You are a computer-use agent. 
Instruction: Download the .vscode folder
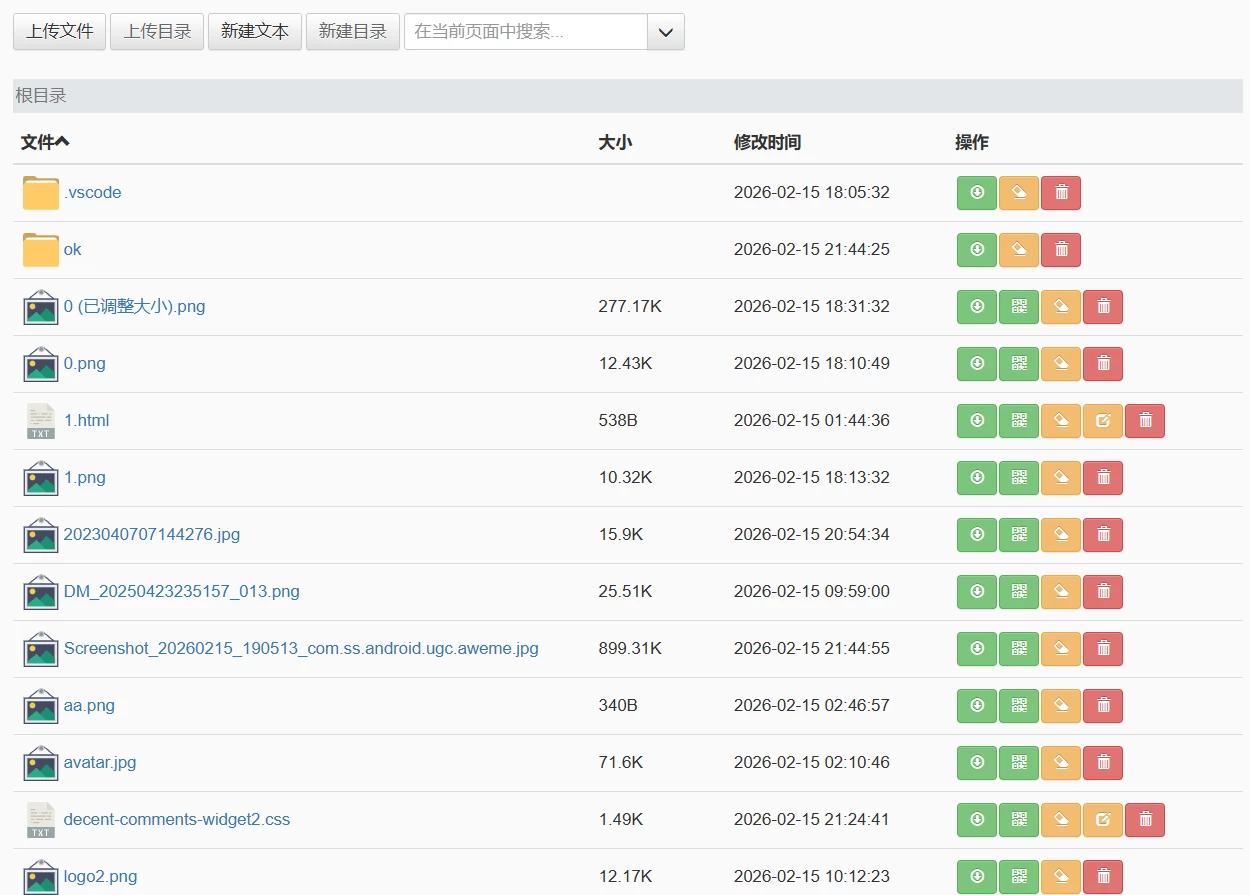click(x=977, y=193)
